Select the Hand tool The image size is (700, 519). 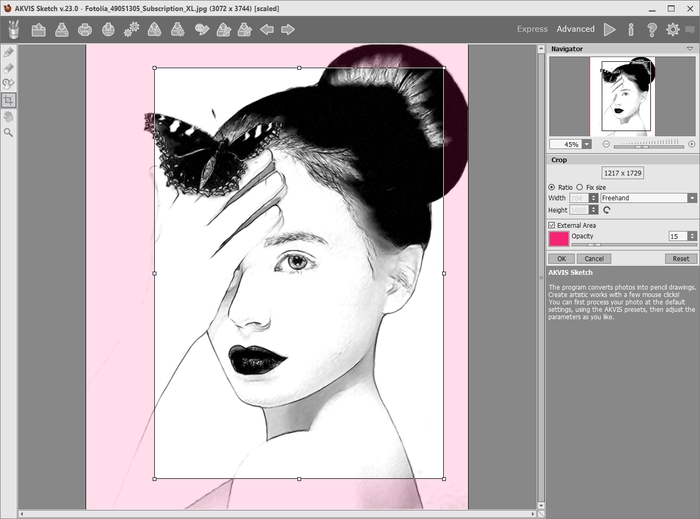8,116
